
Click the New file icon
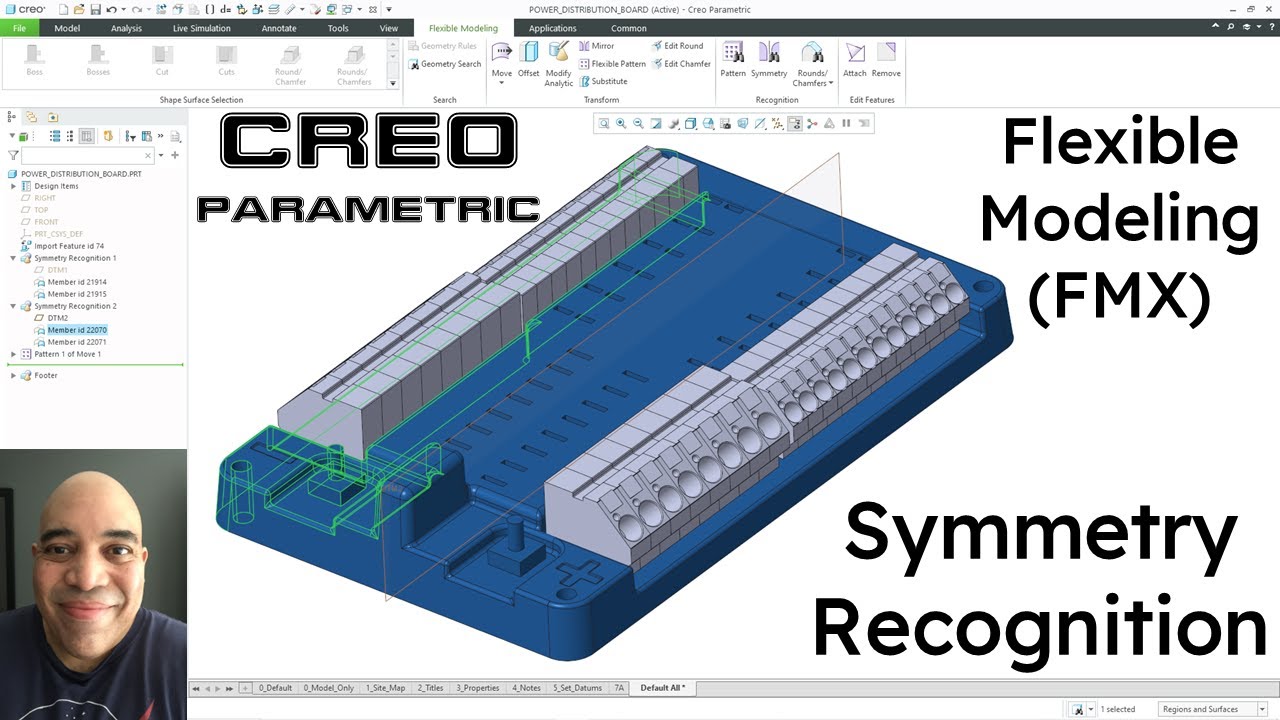pyautogui.click(x=64, y=9)
